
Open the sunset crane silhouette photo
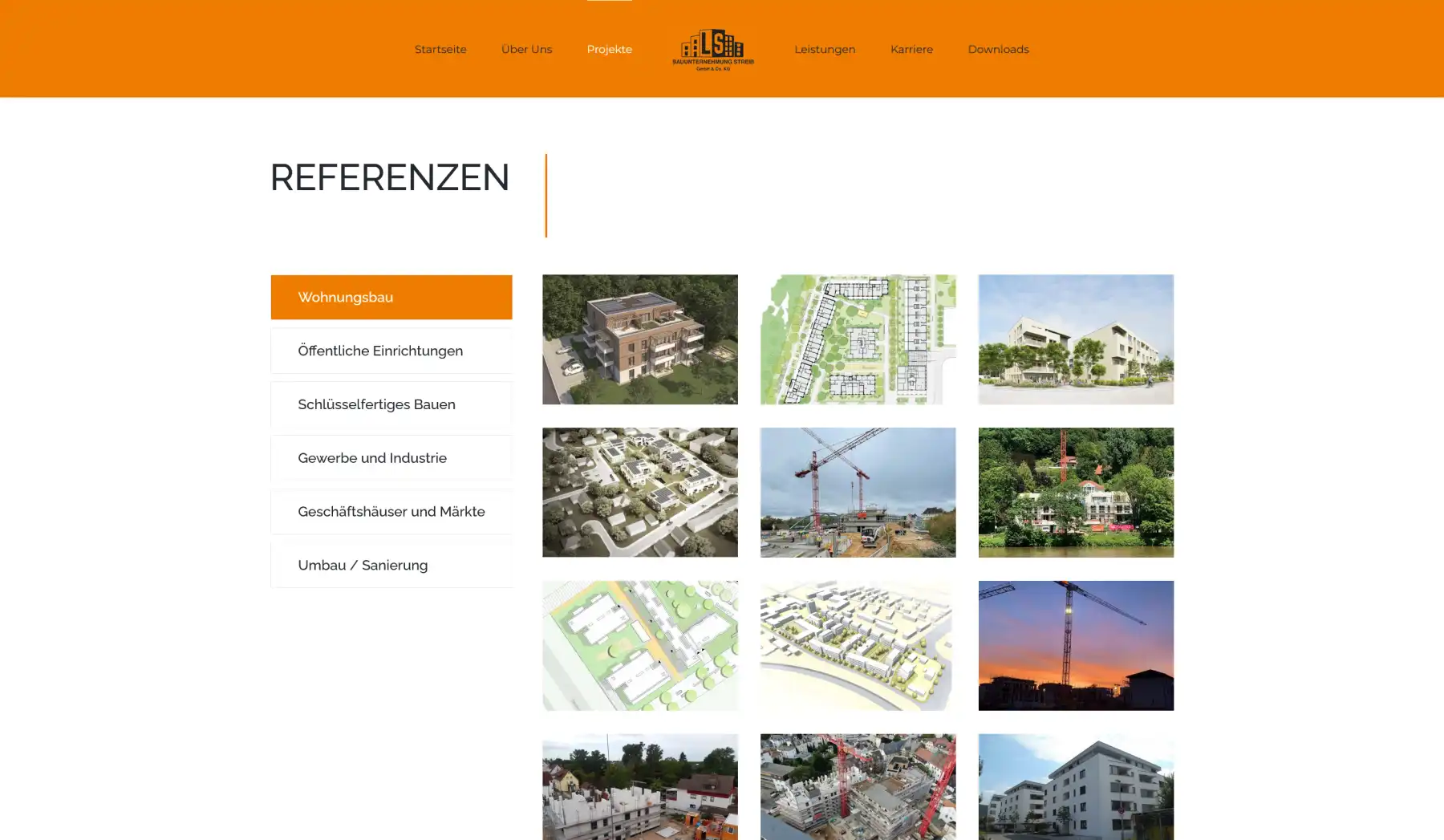tap(1075, 645)
